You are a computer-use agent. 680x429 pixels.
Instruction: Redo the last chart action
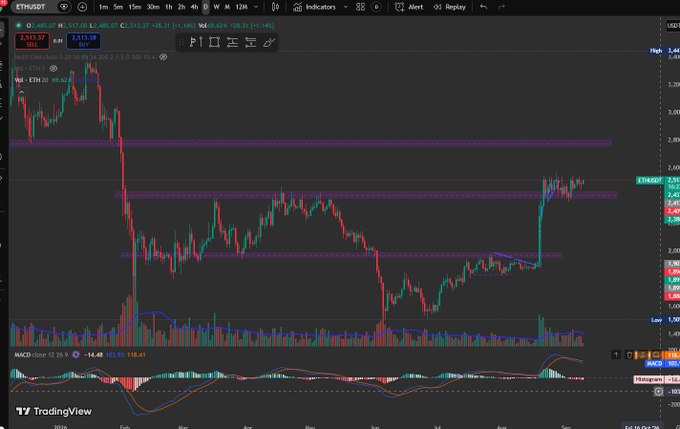pos(501,7)
